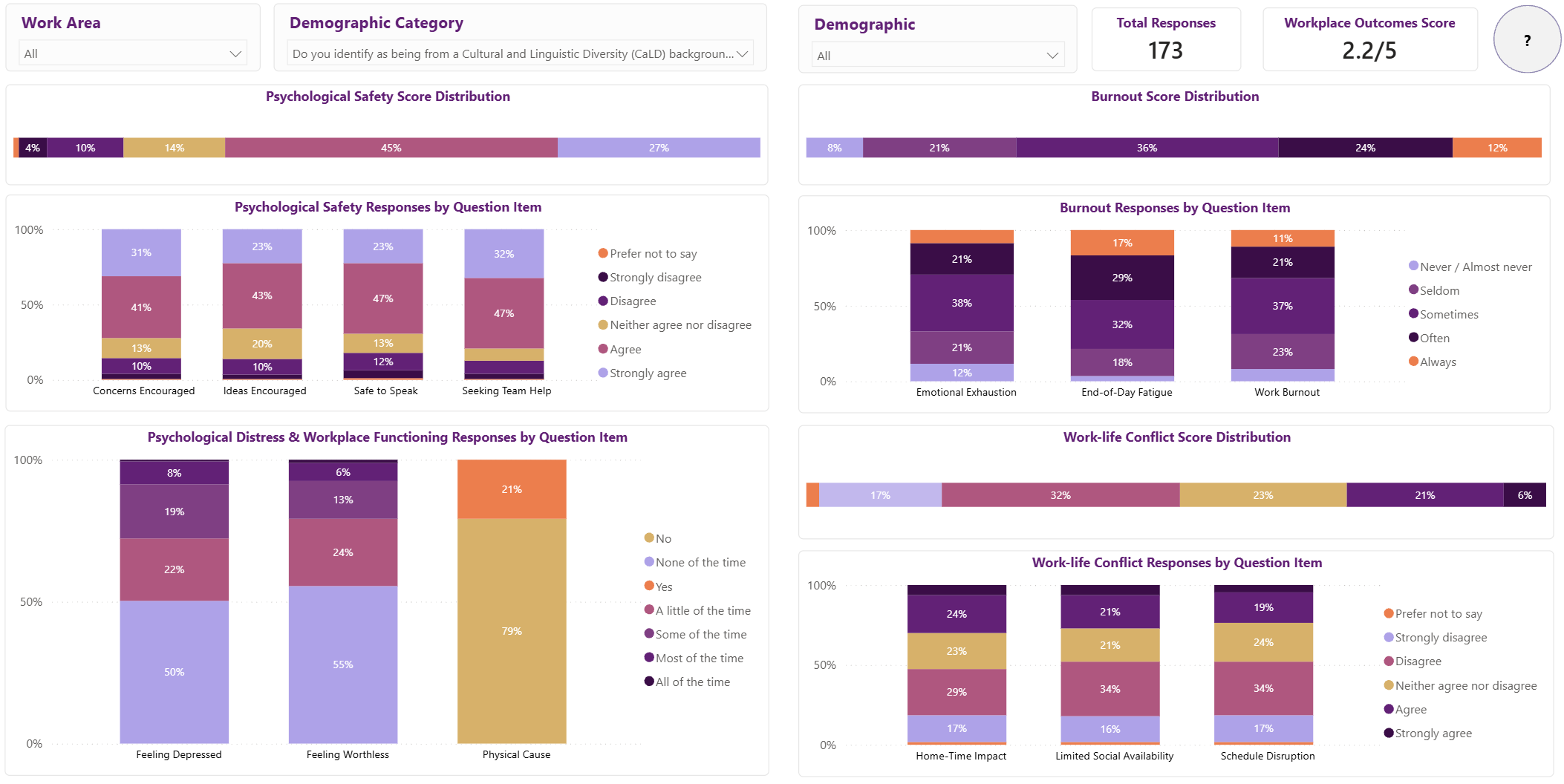Image resolution: width=1564 pixels, height=784 pixels.
Task: Click the Neither agree nor disagree legend item in Psychological Safety
Action: click(675, 324)
